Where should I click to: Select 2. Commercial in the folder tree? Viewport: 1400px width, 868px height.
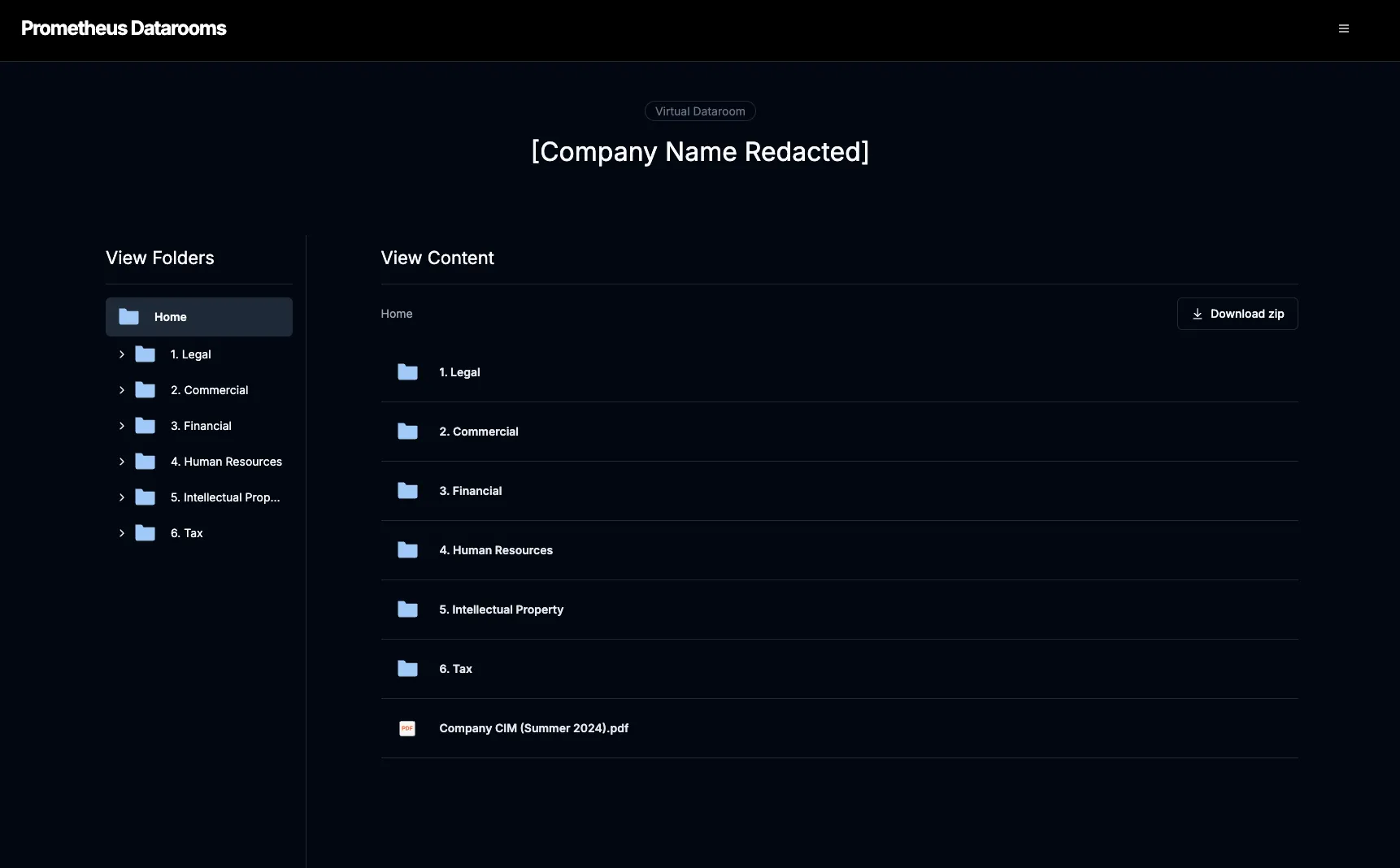pos(209,390)
